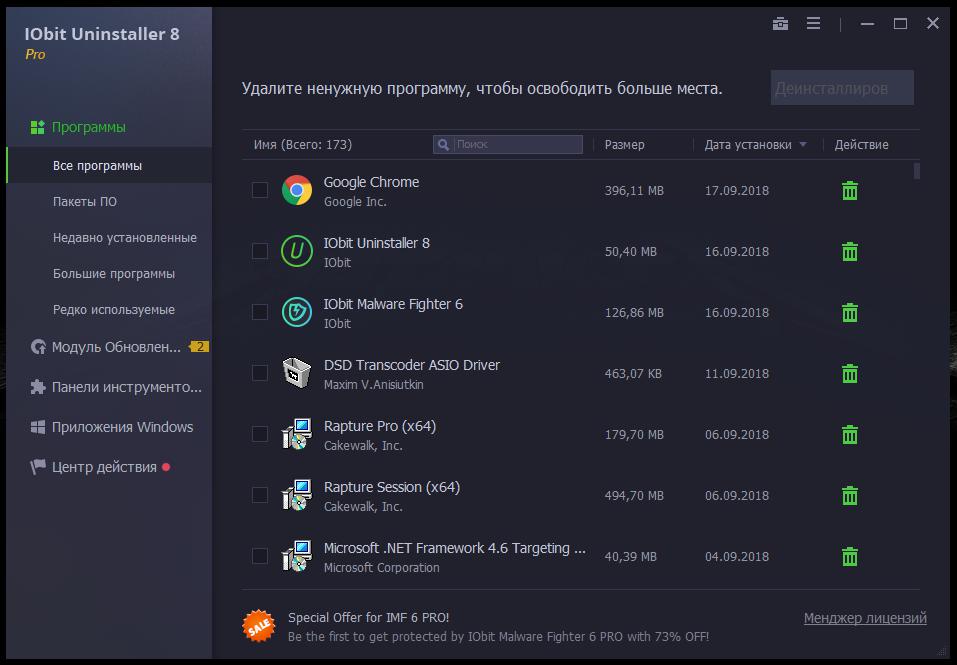Screen dimensions: 957x665
Task: Tick the Microsoft .NET Framework 4.6 checkbox
Action: pos(260,556)
